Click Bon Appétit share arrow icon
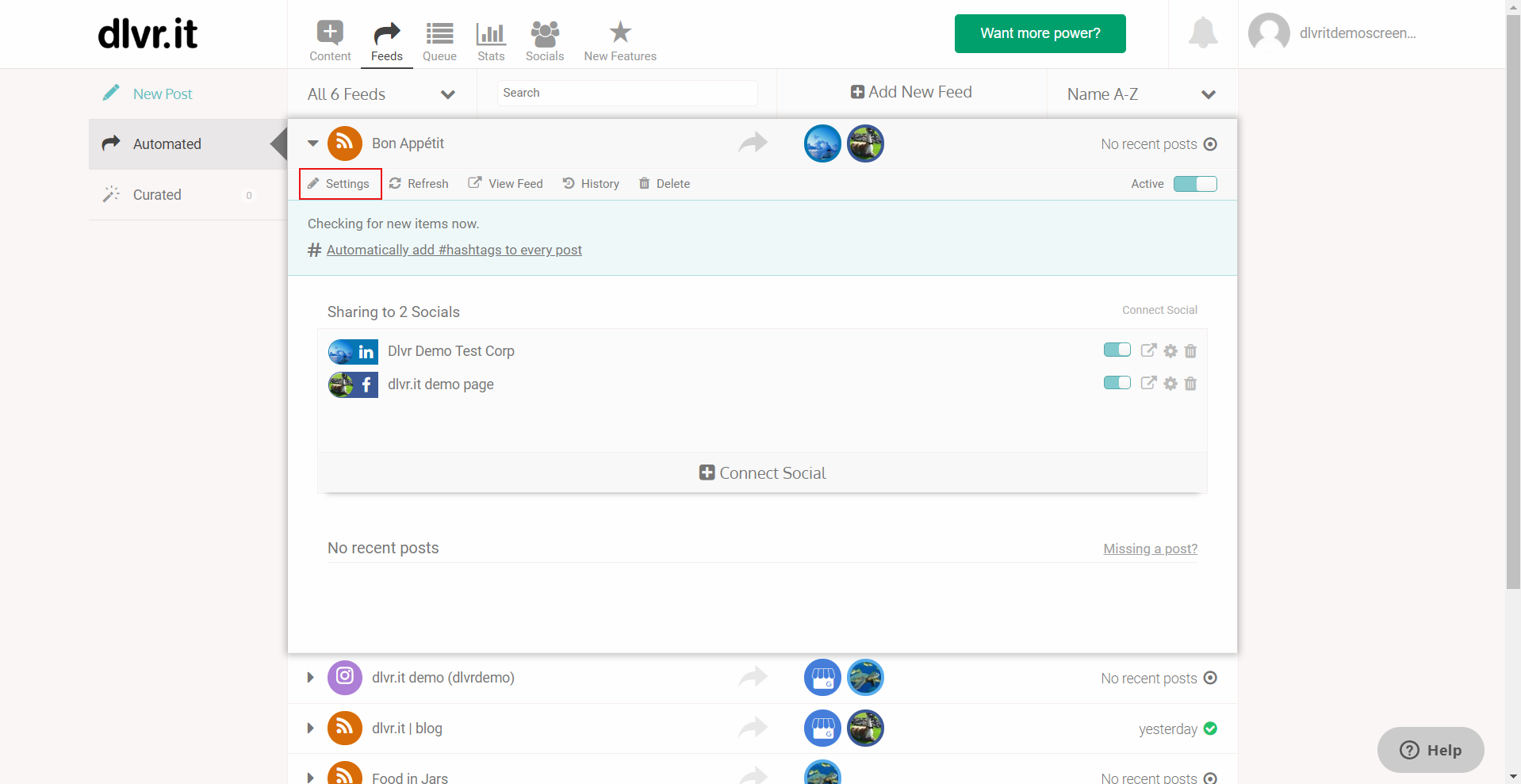 click(753, 143)
